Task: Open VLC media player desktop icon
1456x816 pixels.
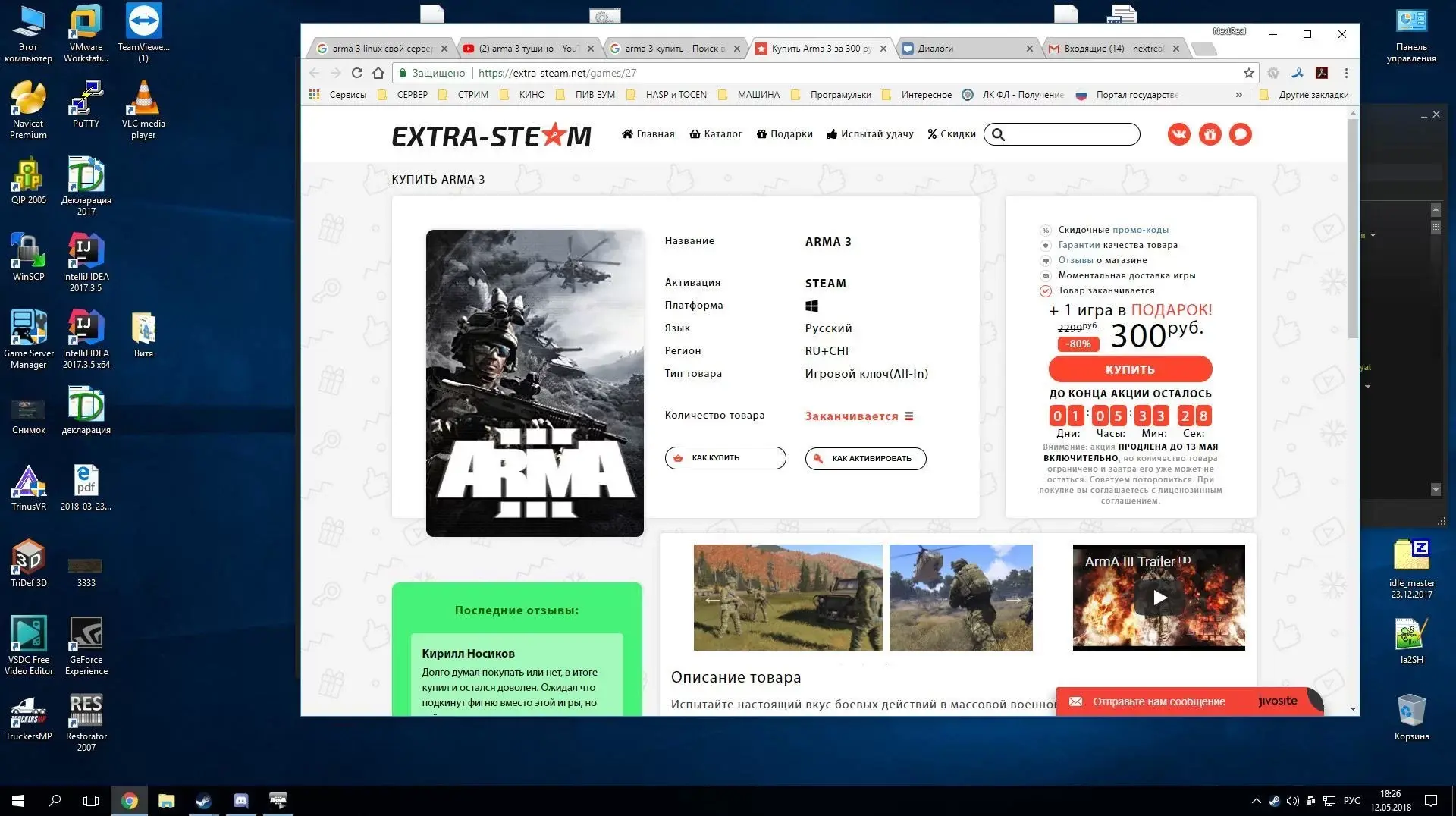Action: (x=143, y=110)
